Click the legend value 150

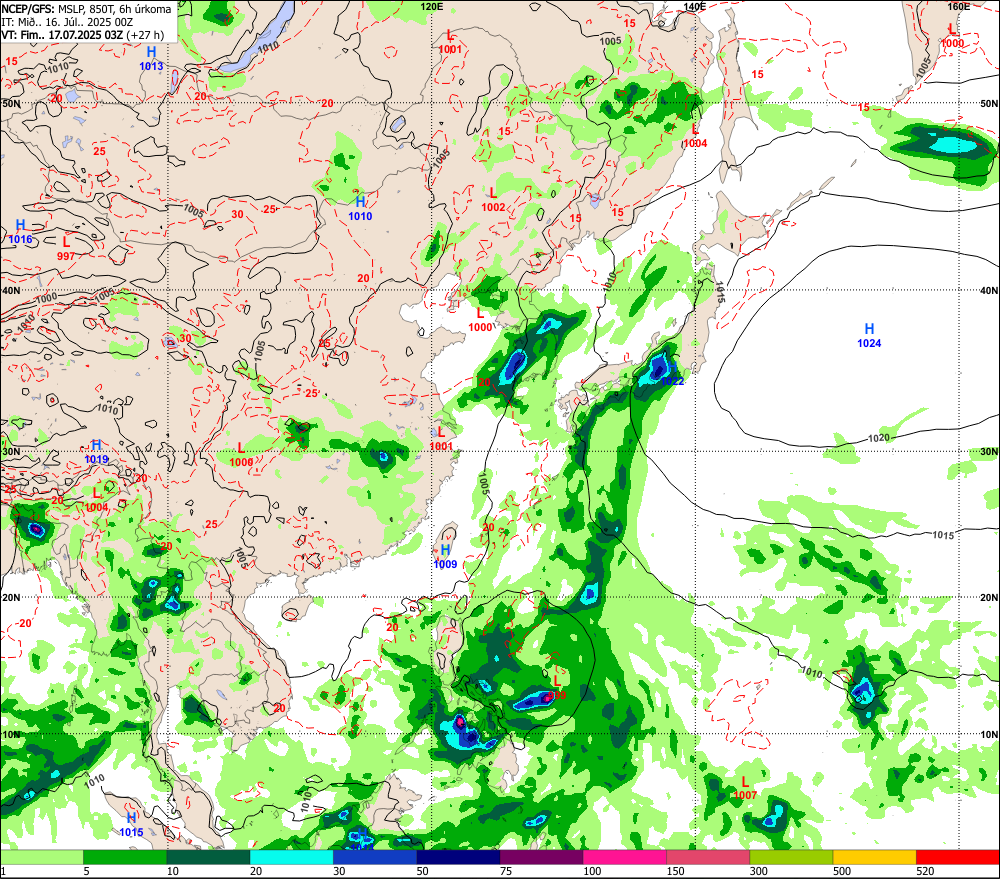pyautogui.click(x=675, y=871)
